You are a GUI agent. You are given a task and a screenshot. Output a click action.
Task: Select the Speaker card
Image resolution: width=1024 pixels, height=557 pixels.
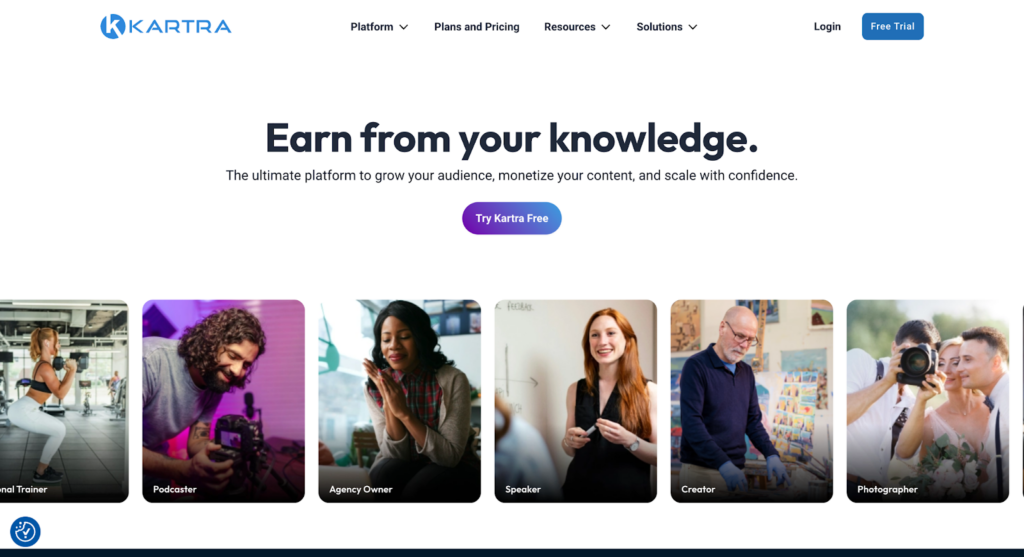click(575, 401)
